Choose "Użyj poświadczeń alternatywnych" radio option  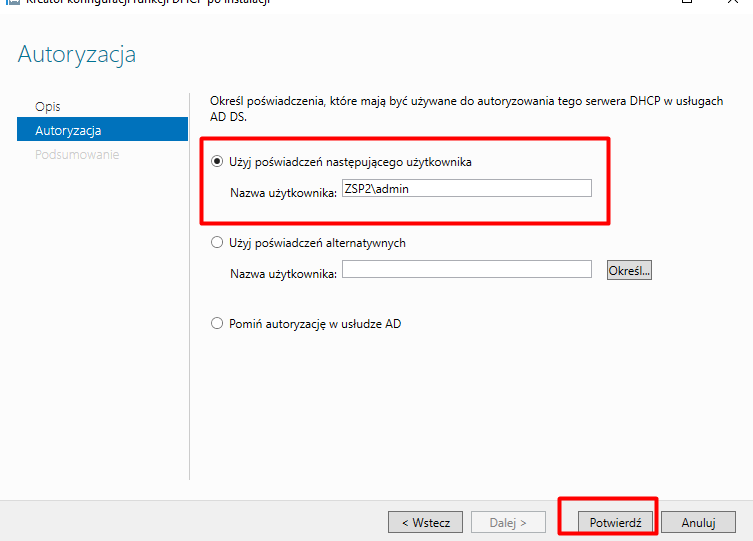[217, 242]
